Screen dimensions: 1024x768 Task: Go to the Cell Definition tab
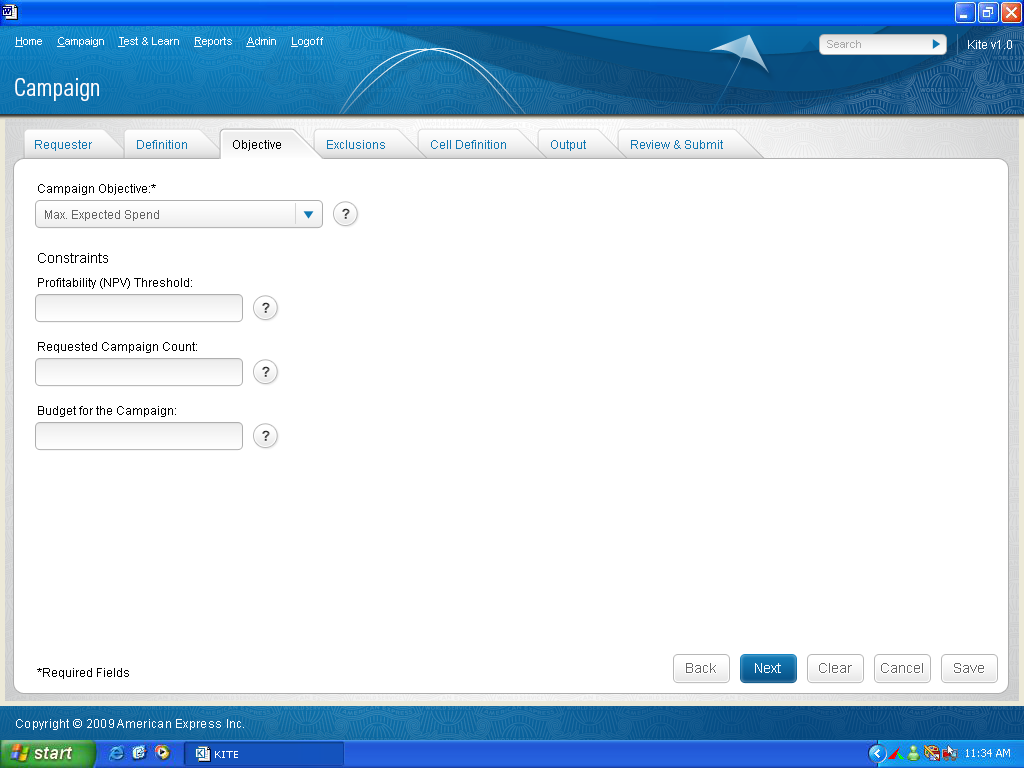(x=468, y=145)
